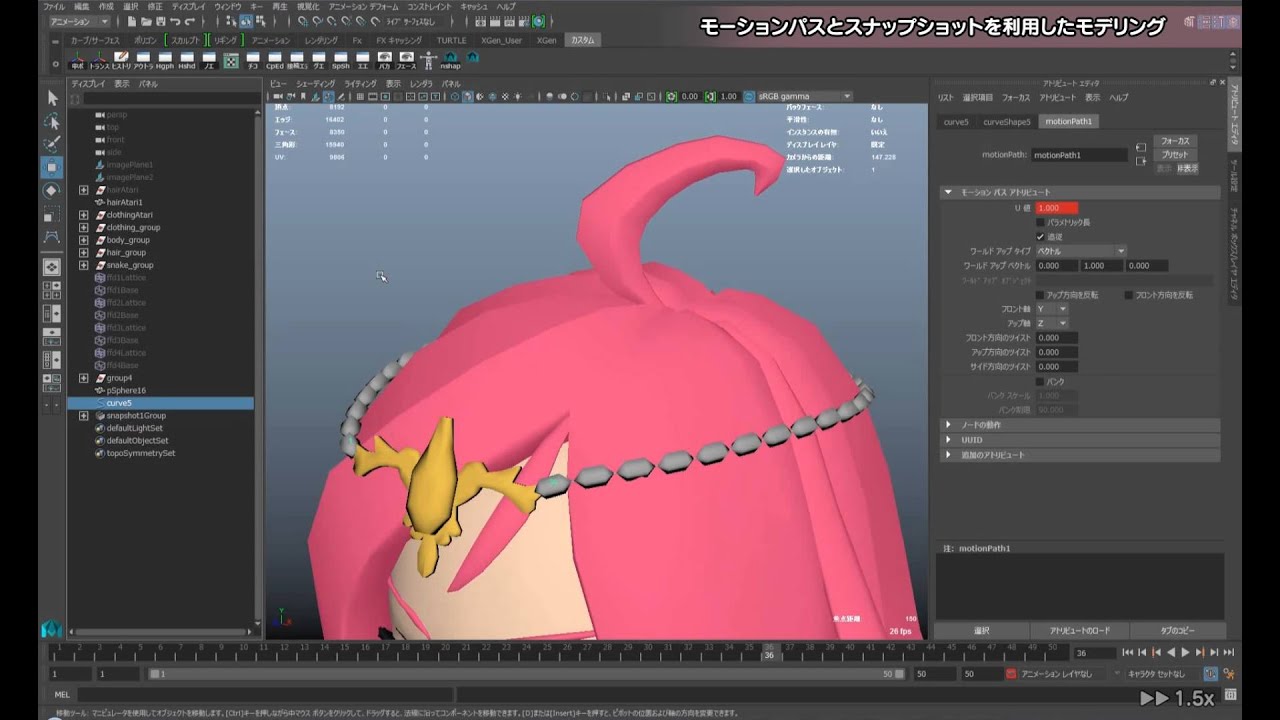Viewport: 1280px width, 720px height.
Task: Click the Undo arrow icon
Action: pos(176,21)
